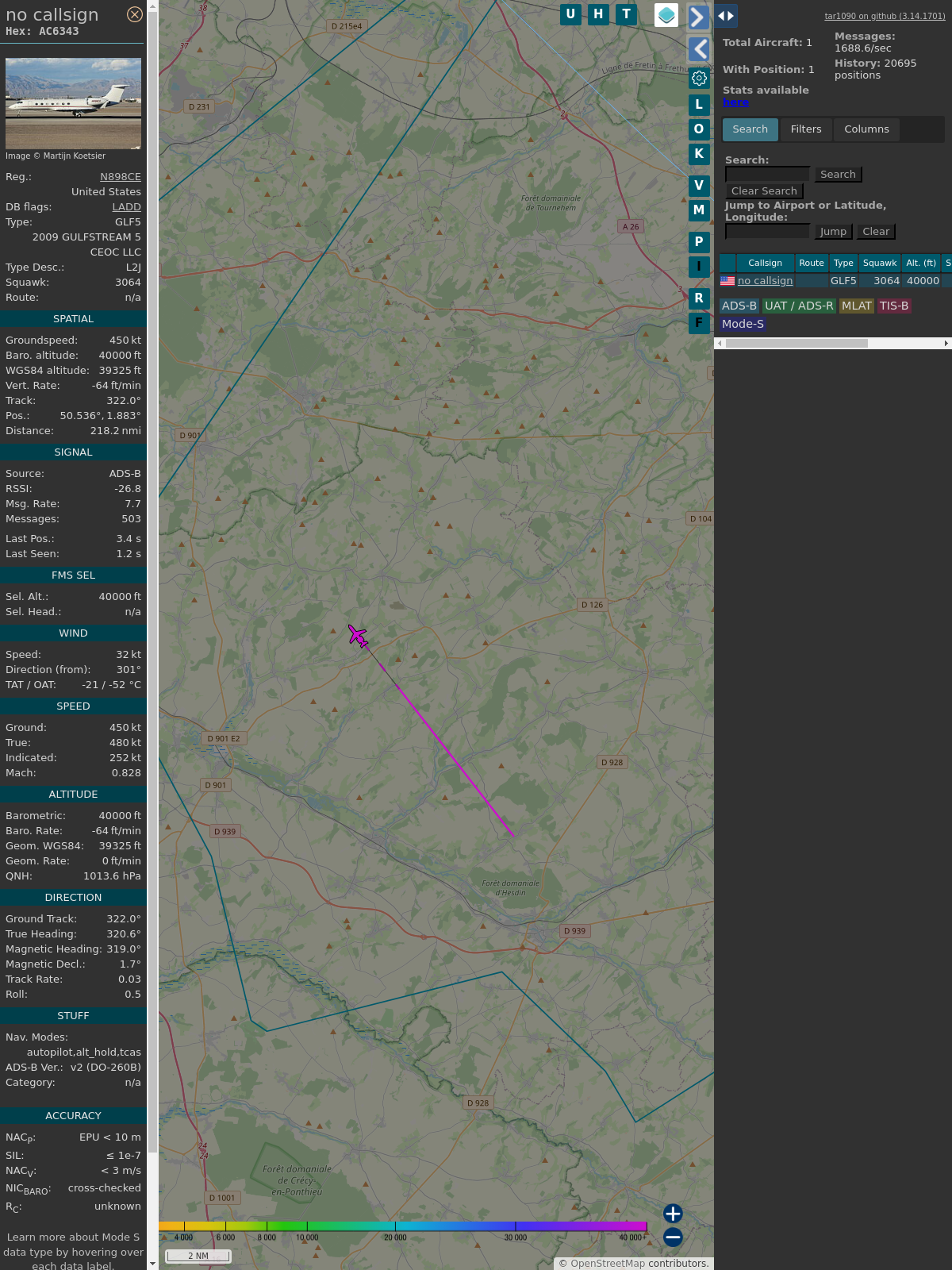Toggle the UAT / ADS-R source legend
Viewport: 952px width, 1270px height.
799,306
